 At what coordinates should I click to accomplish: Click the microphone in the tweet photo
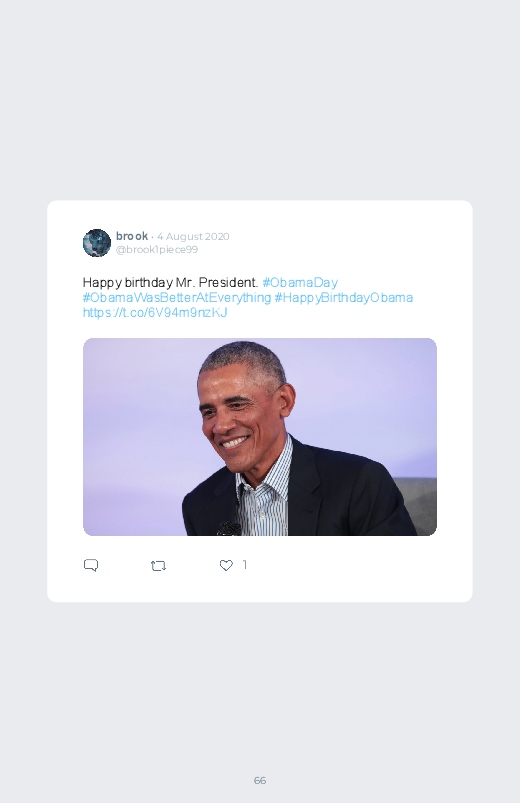click(x=228, y=529)
